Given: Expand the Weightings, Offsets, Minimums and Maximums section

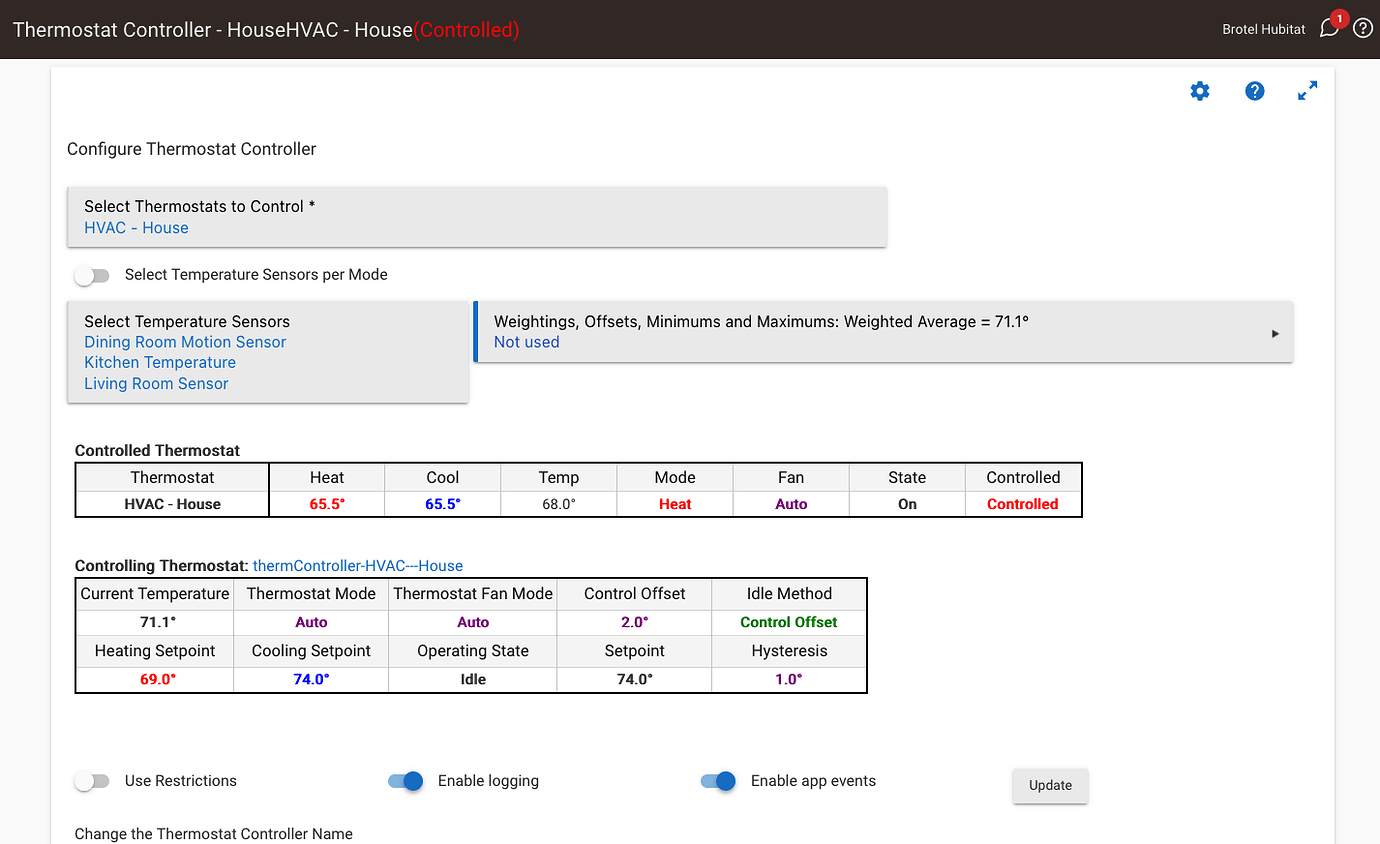Looking at the screenshot, I should point(1275,332).
